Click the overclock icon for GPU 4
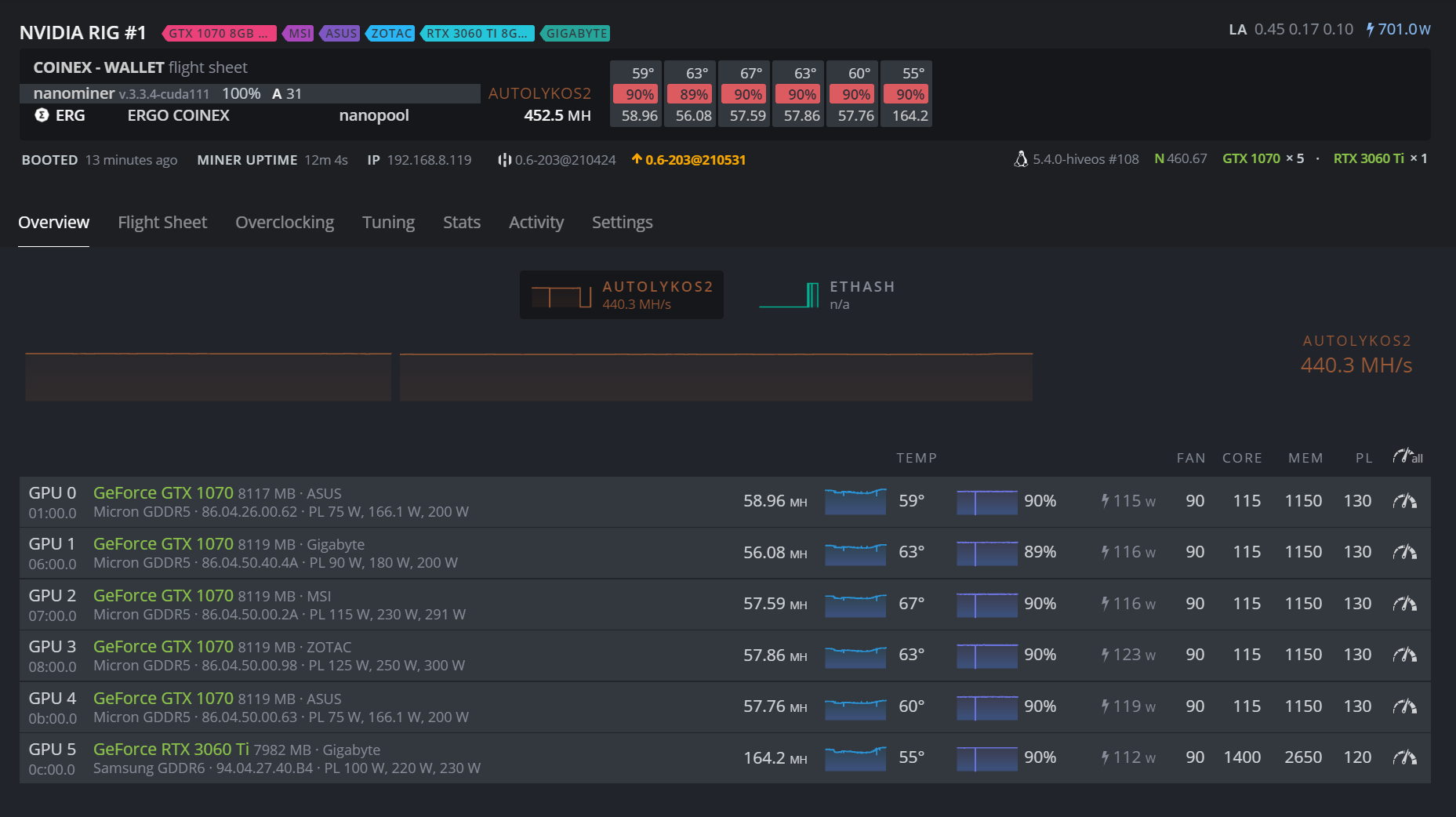Image resolution: width=1456 pixels, height=817 pixels. pos(1404,706)
